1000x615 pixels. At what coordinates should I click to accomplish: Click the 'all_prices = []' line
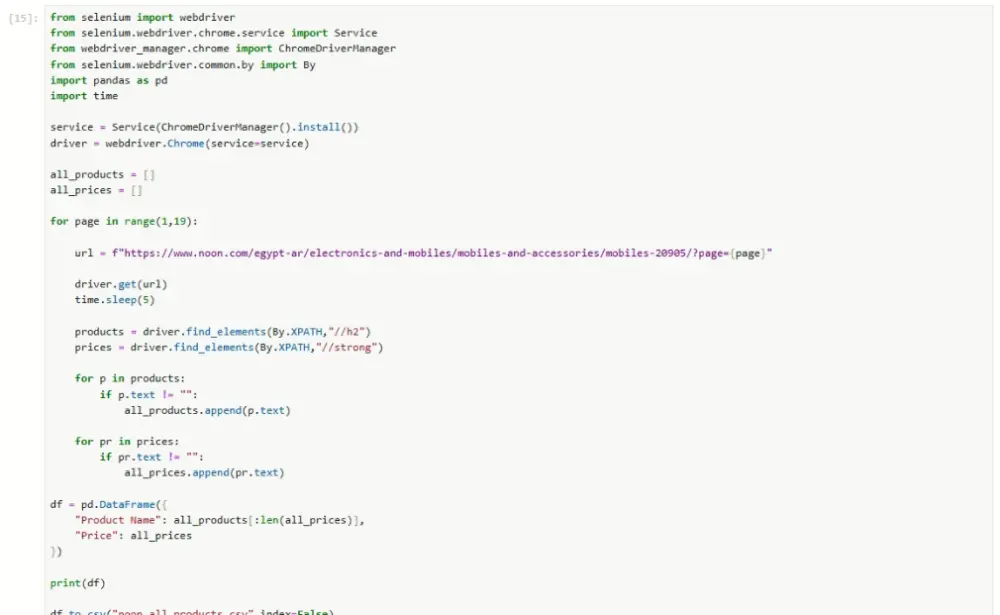pyautogui.click(x=96, y=190)
